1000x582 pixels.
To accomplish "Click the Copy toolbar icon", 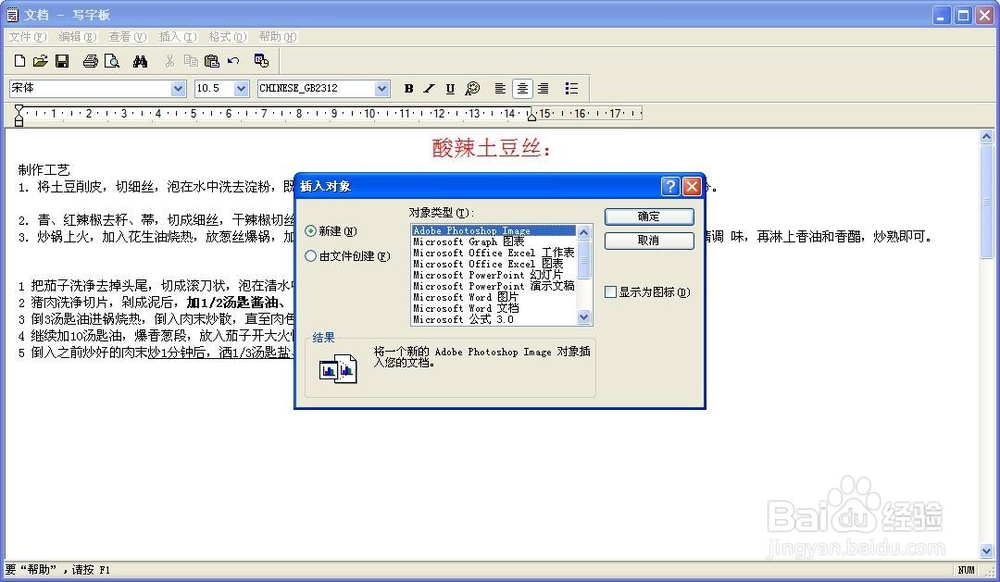I will pyautogui.click(x=191, y=61).
